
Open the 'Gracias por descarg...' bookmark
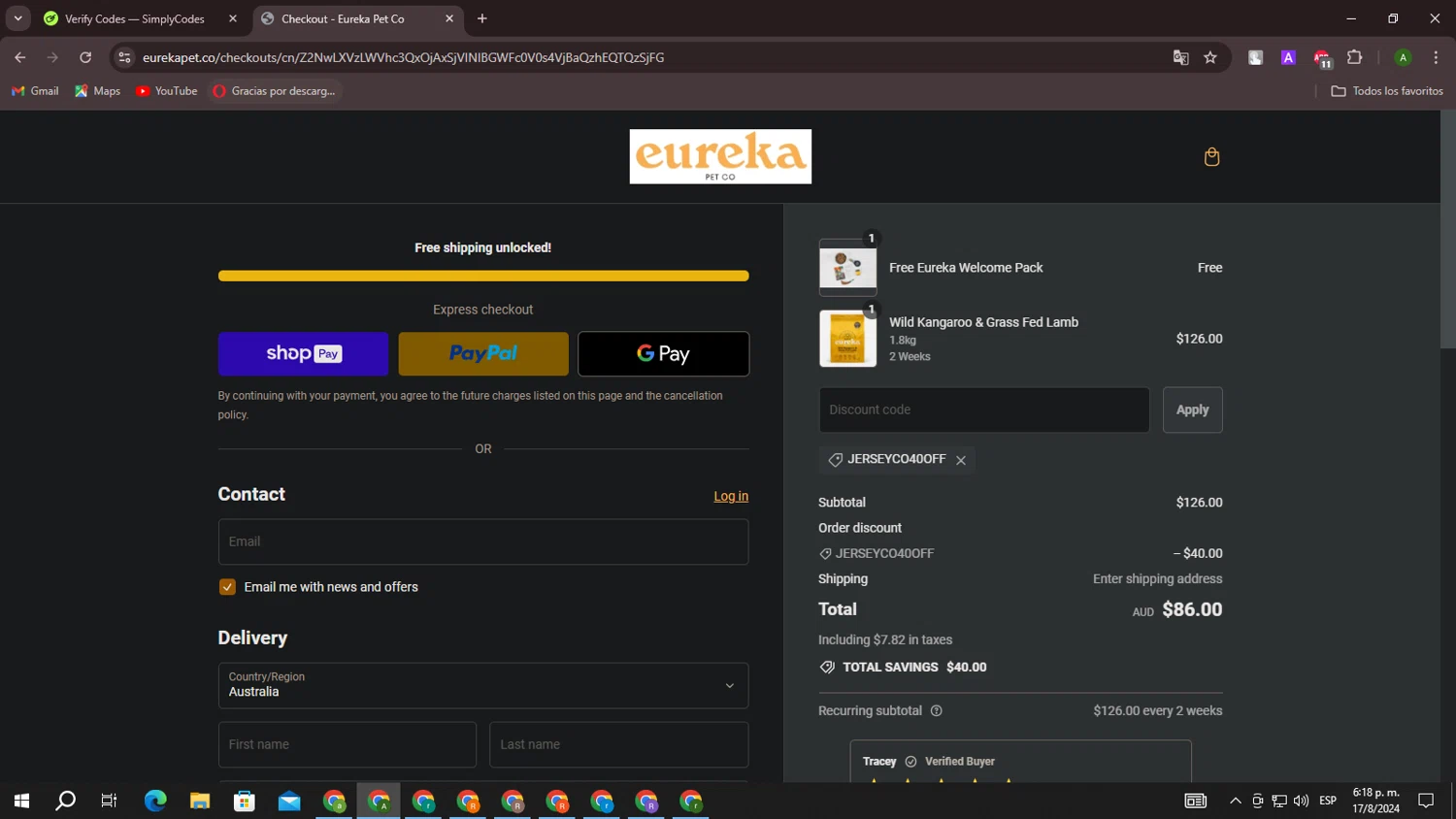(275, 91)
